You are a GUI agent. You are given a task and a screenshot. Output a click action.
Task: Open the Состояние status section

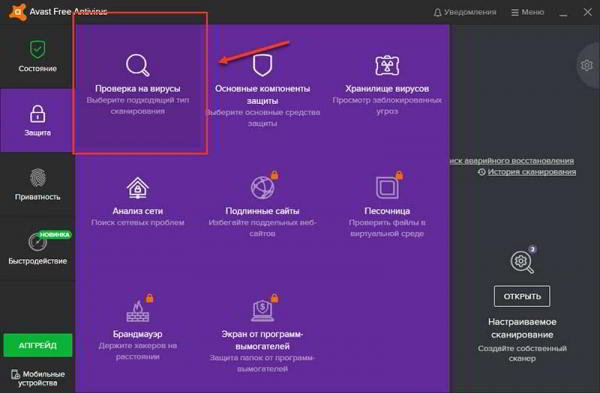38,56
